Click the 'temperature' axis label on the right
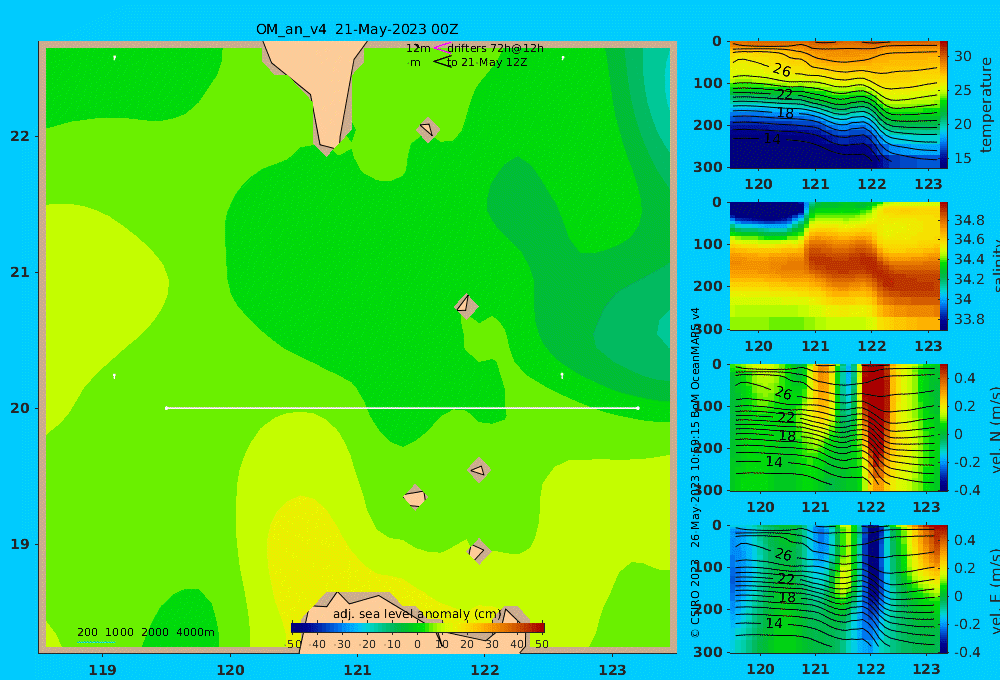 tap(986, 105)
